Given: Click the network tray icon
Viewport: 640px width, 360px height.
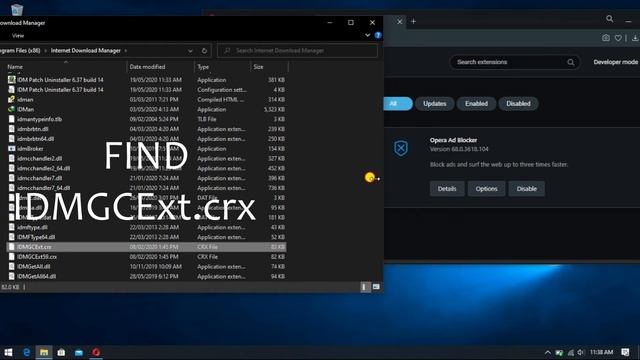Looking at the screenshot, I should [x=571, y=352].
